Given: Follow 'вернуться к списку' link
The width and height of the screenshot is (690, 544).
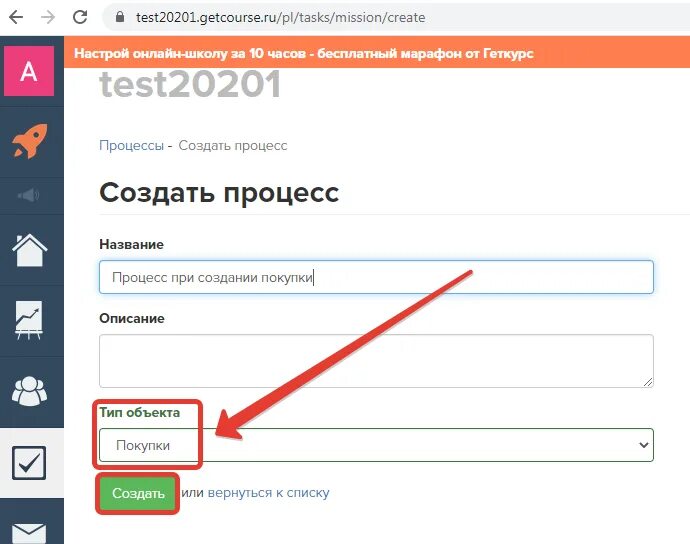Looking at the screenshot, I should (268, 493).
